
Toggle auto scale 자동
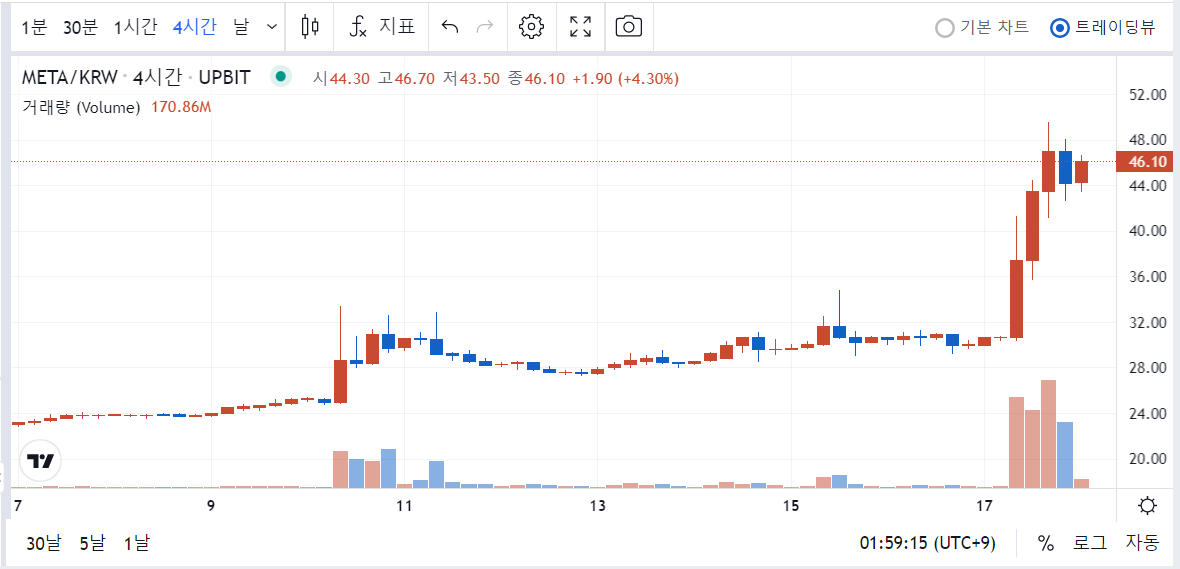[1143, 543]
